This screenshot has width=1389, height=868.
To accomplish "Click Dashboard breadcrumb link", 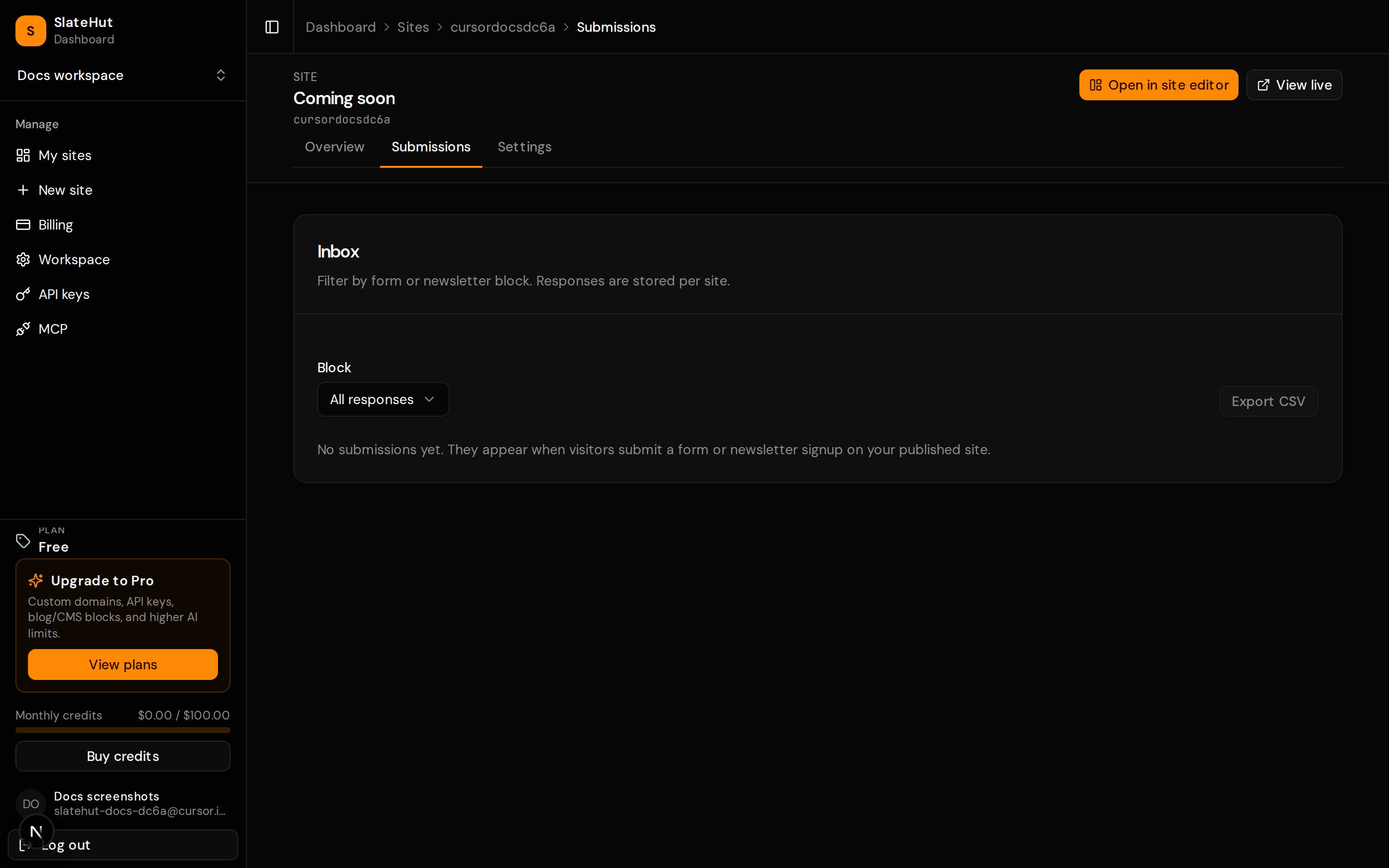I will [340, 27].
